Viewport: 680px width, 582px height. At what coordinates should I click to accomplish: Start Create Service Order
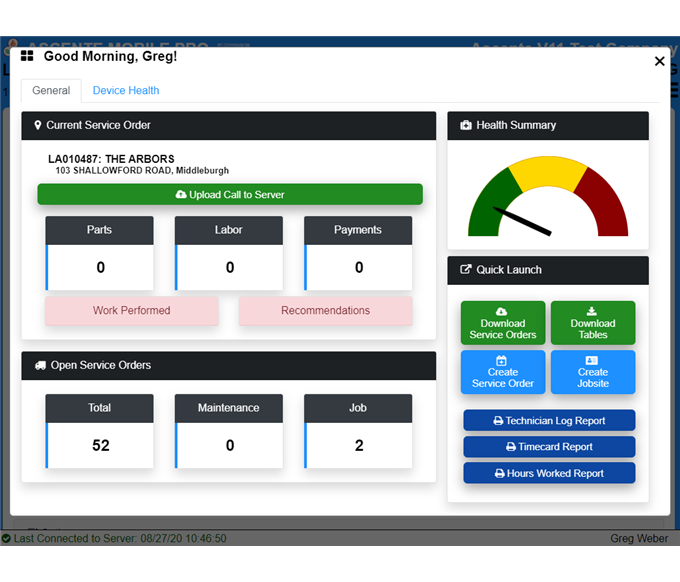503,372
